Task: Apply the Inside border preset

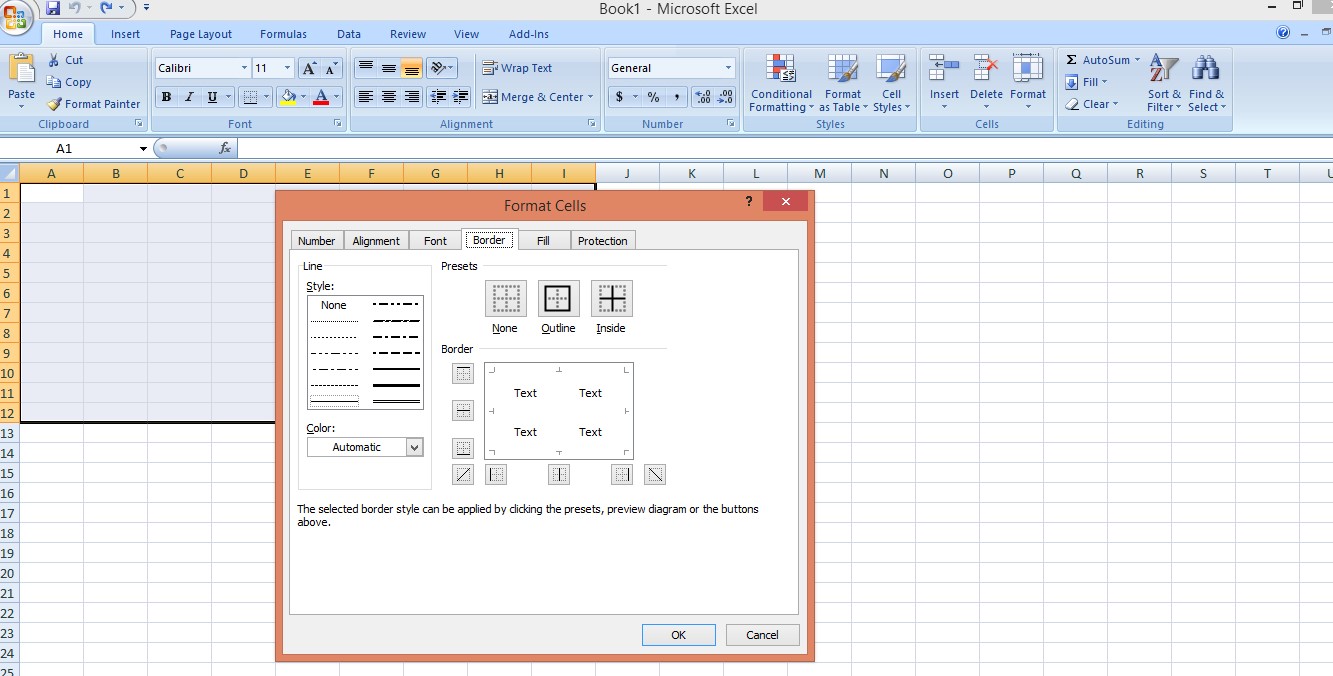Action: coord(610,297)
